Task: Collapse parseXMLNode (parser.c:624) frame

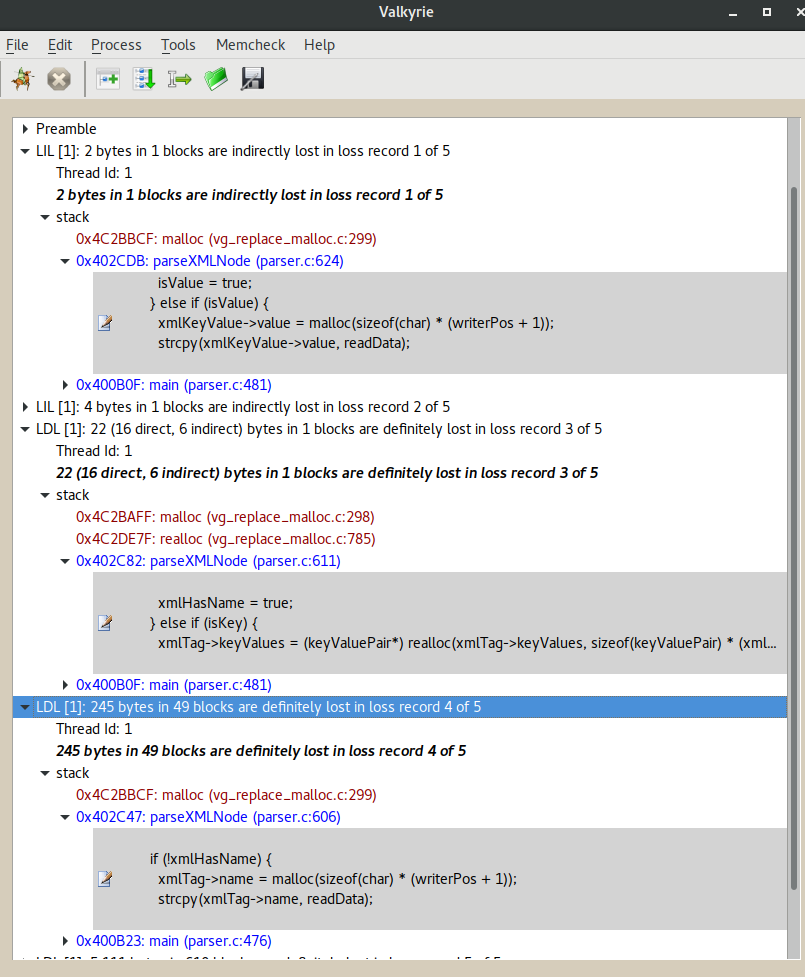Action: tap(66, 261)
